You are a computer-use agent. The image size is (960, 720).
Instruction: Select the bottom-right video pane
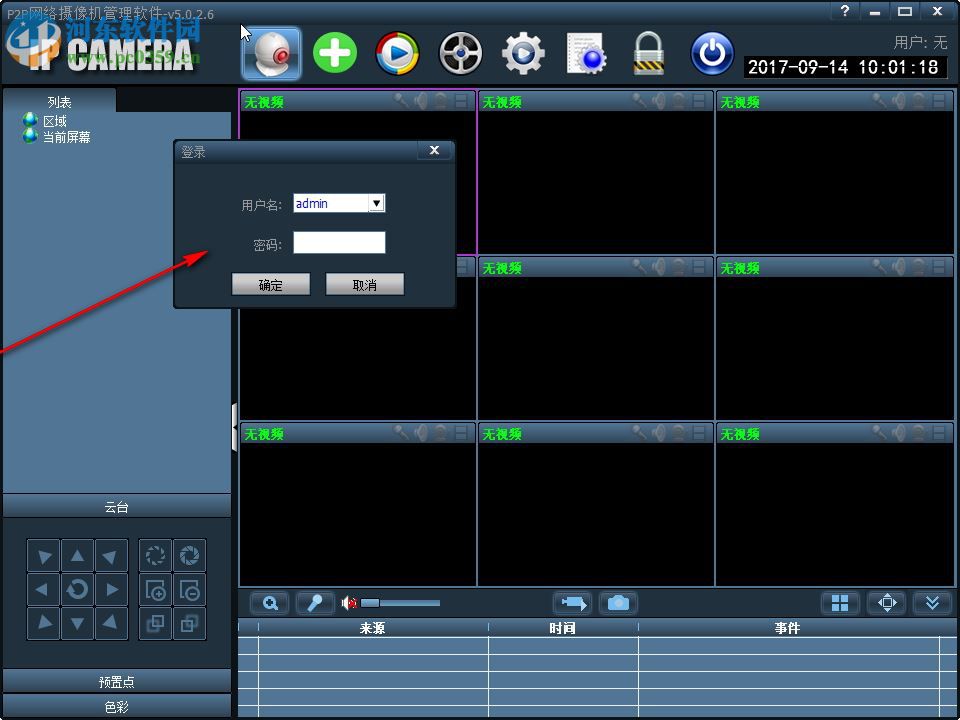(x=834, y=504)
